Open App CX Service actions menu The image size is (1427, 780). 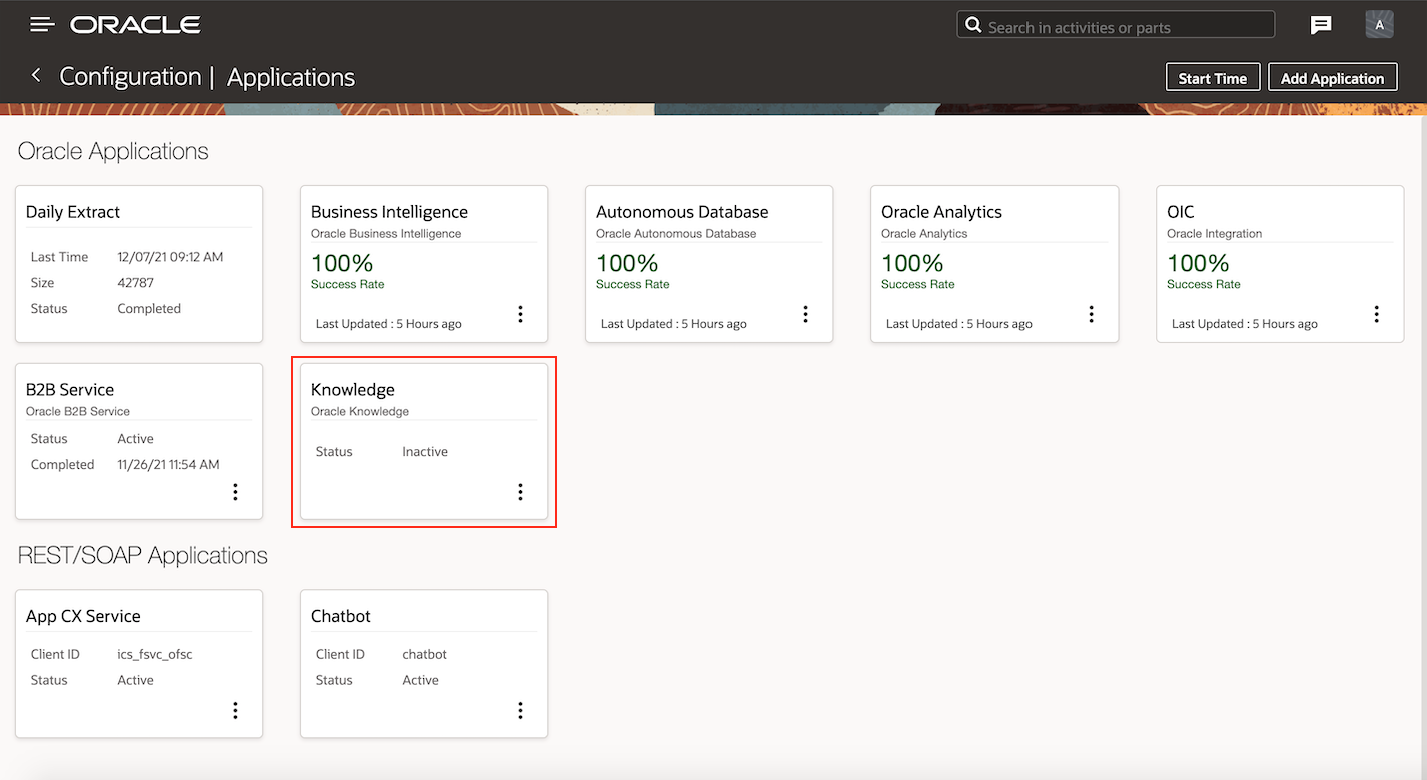click(x=235, y=710)
